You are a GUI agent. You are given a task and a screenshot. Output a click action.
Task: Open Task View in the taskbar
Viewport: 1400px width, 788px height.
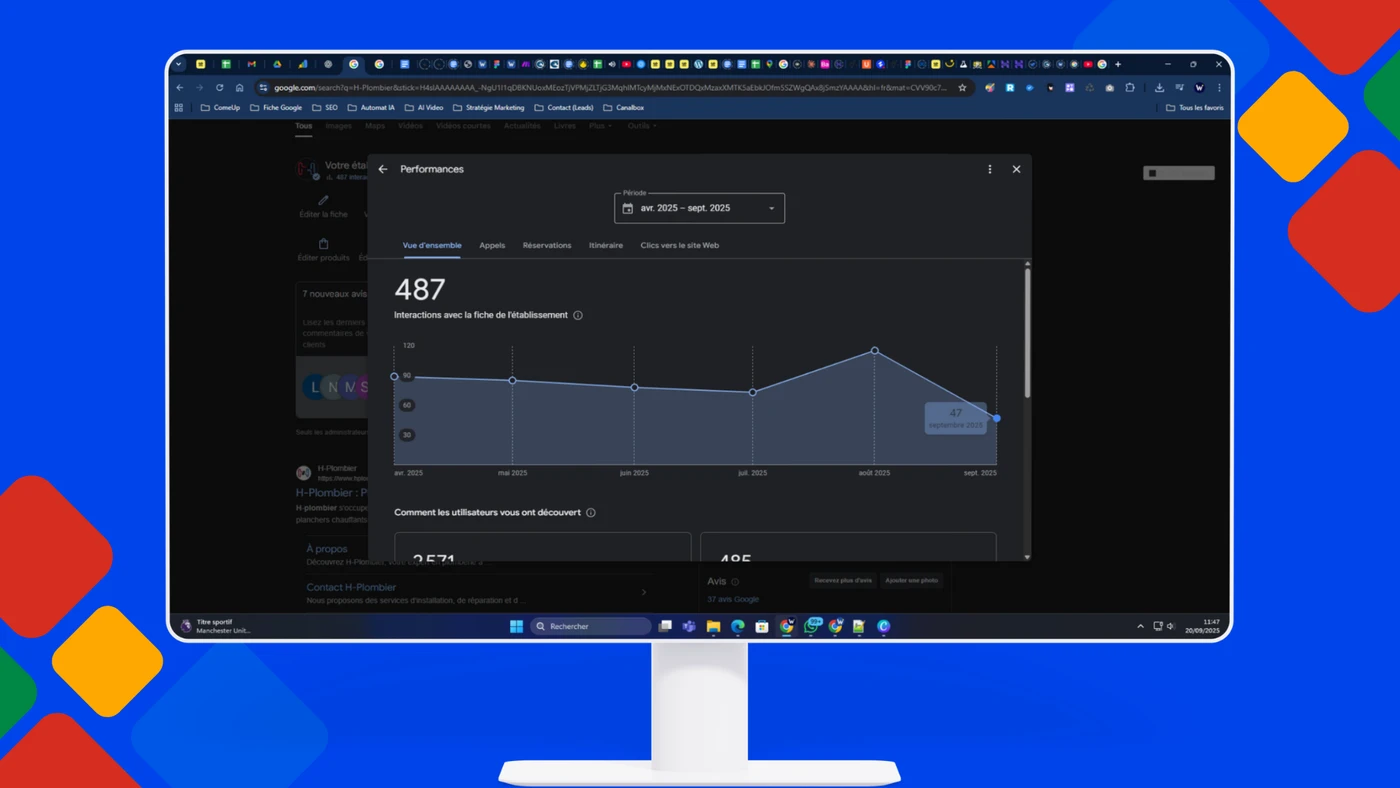[x=665, y=626]
